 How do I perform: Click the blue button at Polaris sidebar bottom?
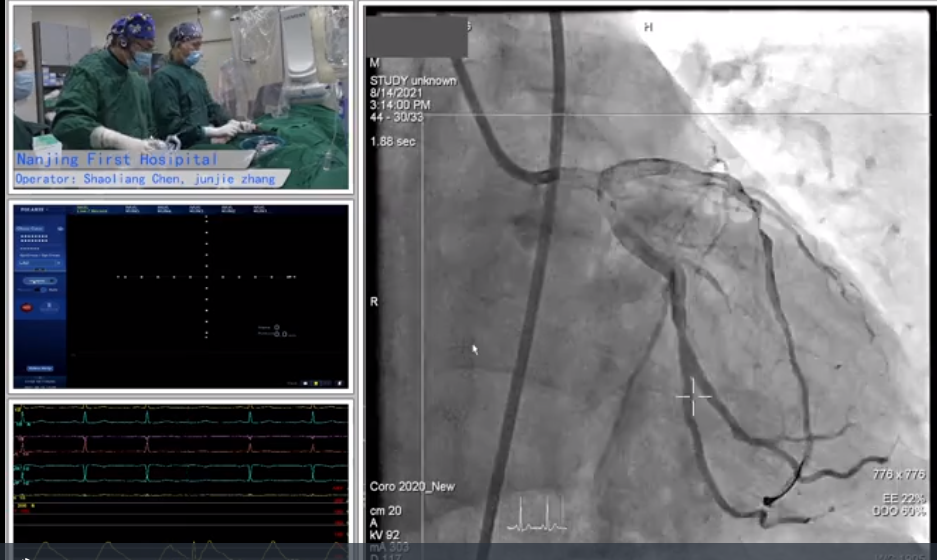point(40,368)
